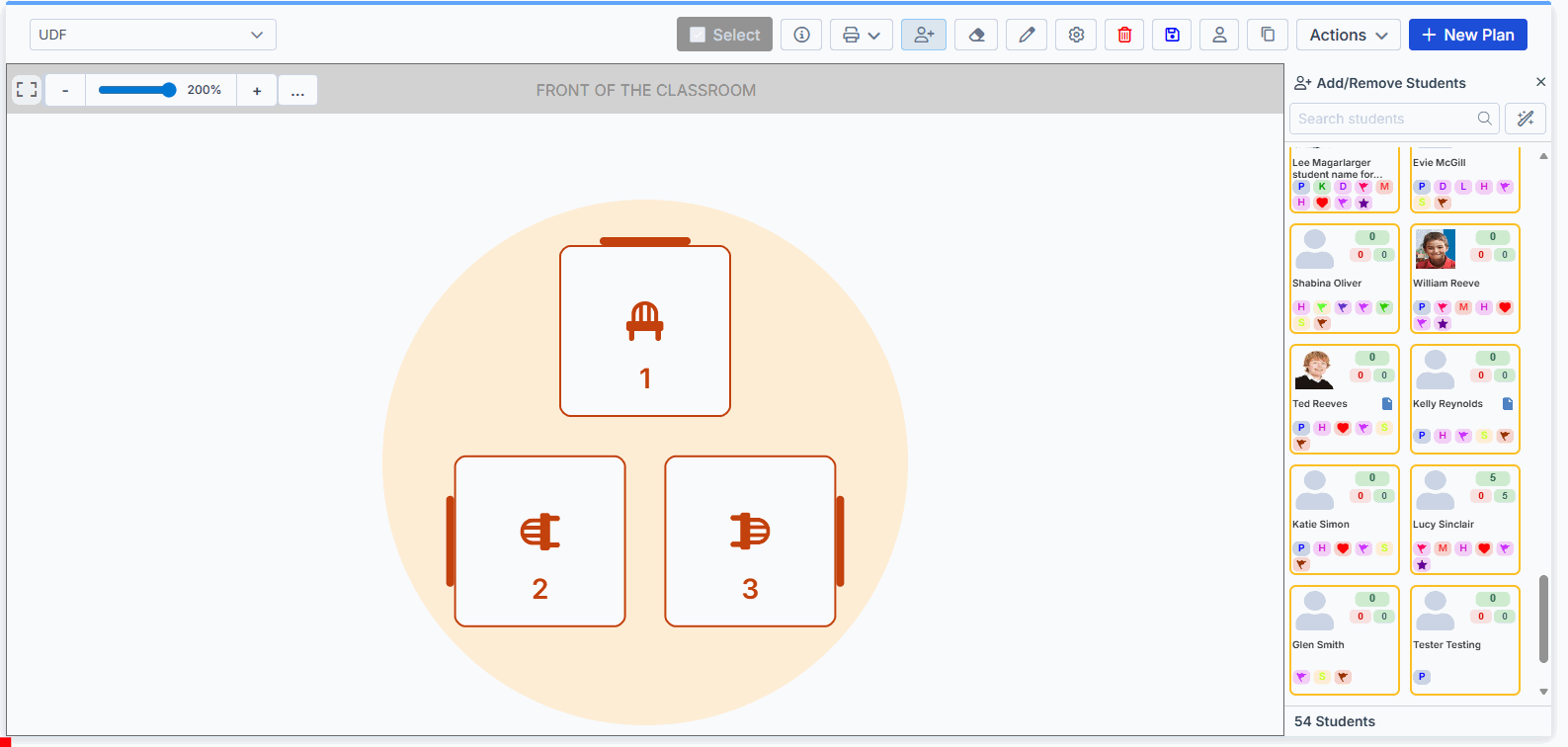Click the copy plan icon
Screen dimensions: 1568x747
tap(1268, 35)
